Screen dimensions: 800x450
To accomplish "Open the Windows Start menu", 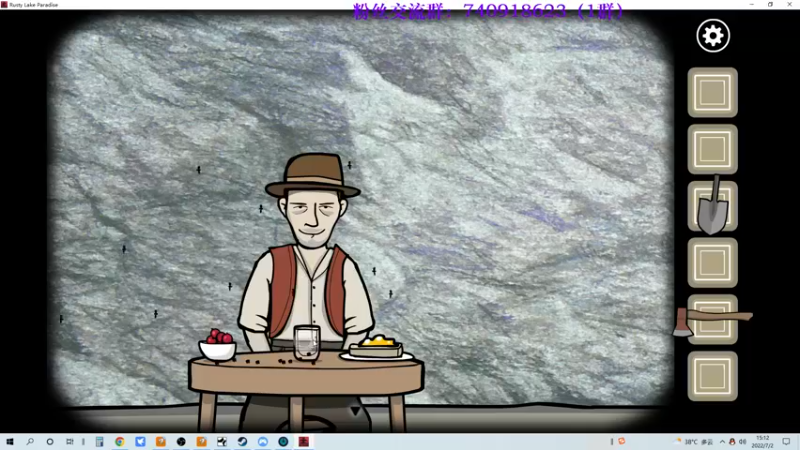I will point(10,442).
